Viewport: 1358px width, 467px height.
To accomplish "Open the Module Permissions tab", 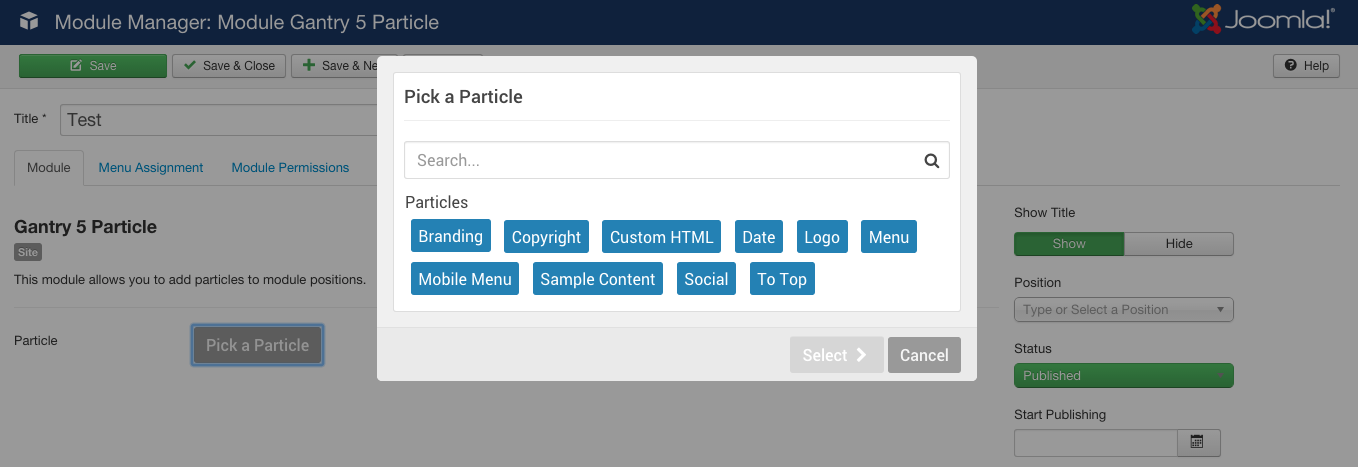I will tap(290, 168).
